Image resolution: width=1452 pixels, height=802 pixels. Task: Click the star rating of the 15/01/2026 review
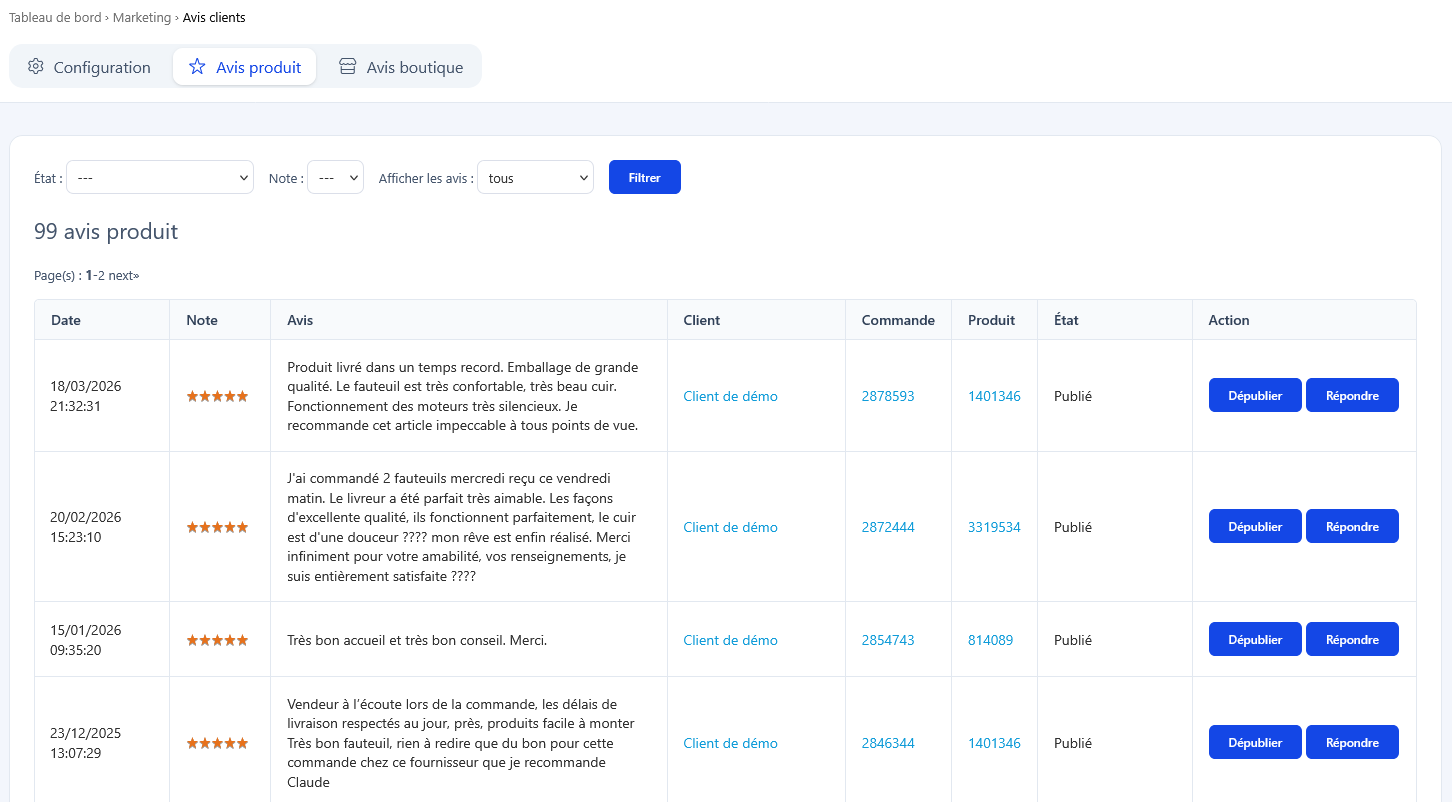tap(217, 640)
